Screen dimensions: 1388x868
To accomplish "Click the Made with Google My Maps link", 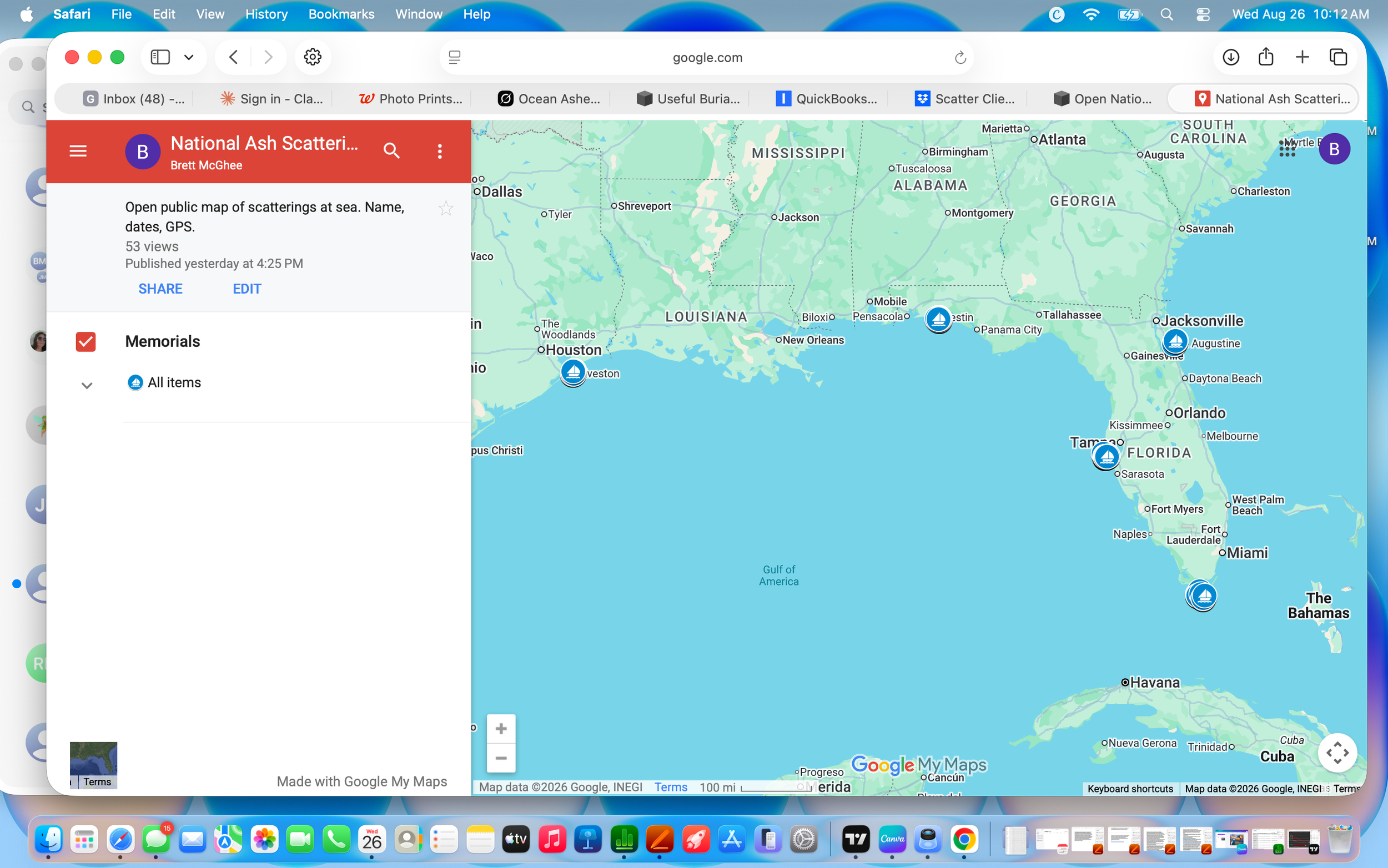I will click(362, 781).
